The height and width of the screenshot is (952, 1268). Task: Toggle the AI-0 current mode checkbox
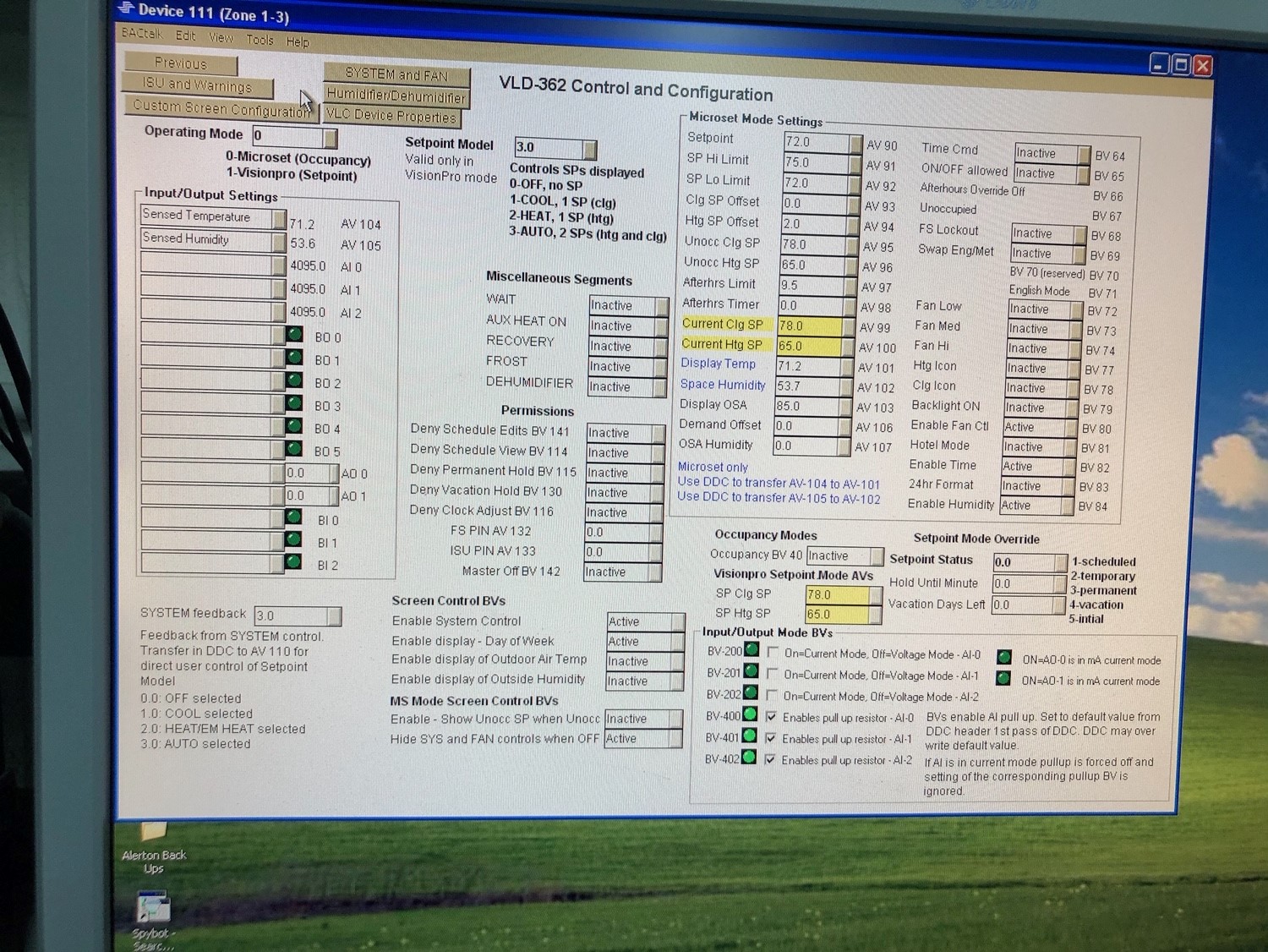(x=773, y=653)
